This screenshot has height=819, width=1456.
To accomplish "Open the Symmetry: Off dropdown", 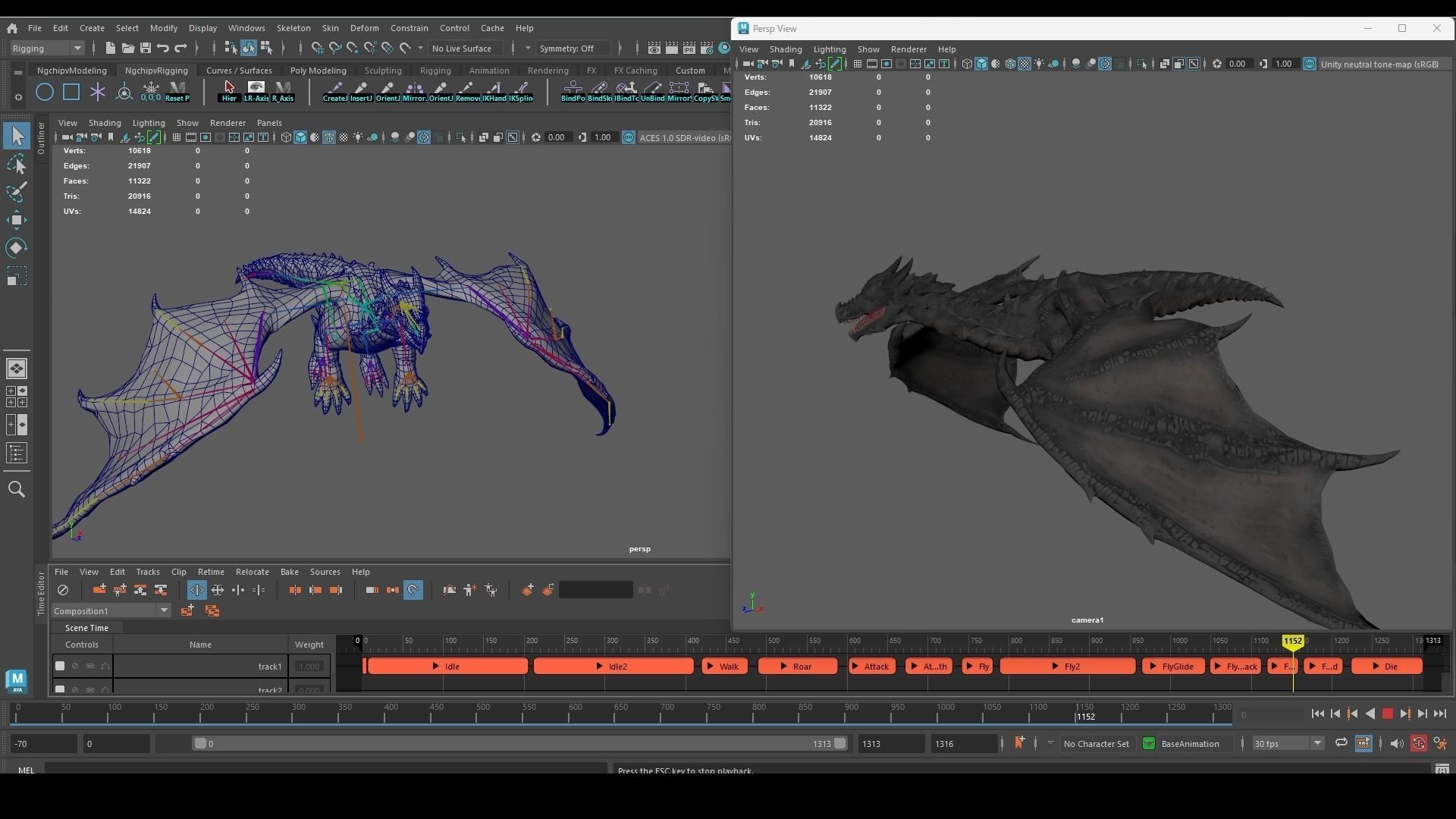I will pyautogui.click(x=573, y=48).
